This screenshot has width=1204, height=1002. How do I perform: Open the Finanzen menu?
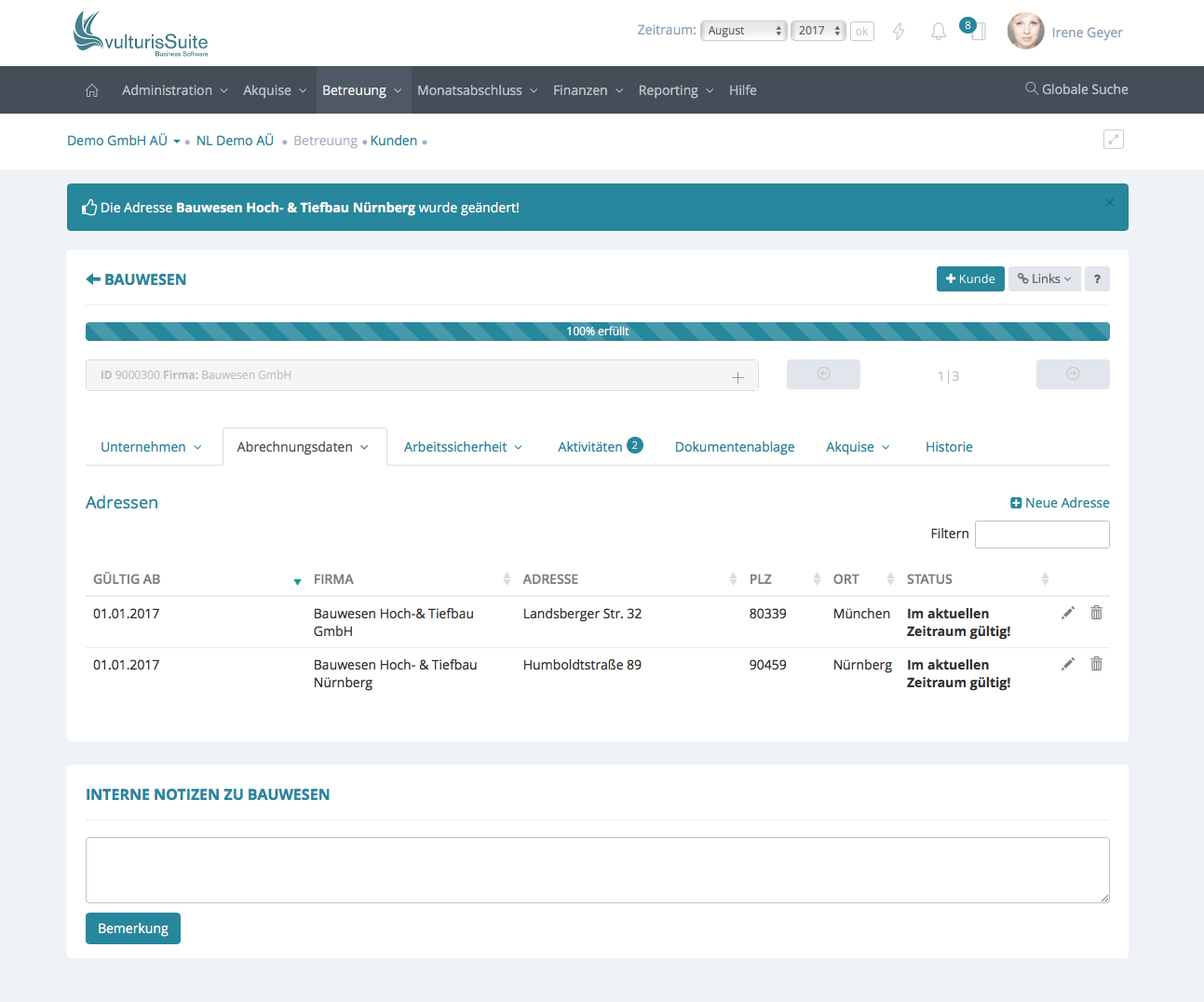coord(587,90)
